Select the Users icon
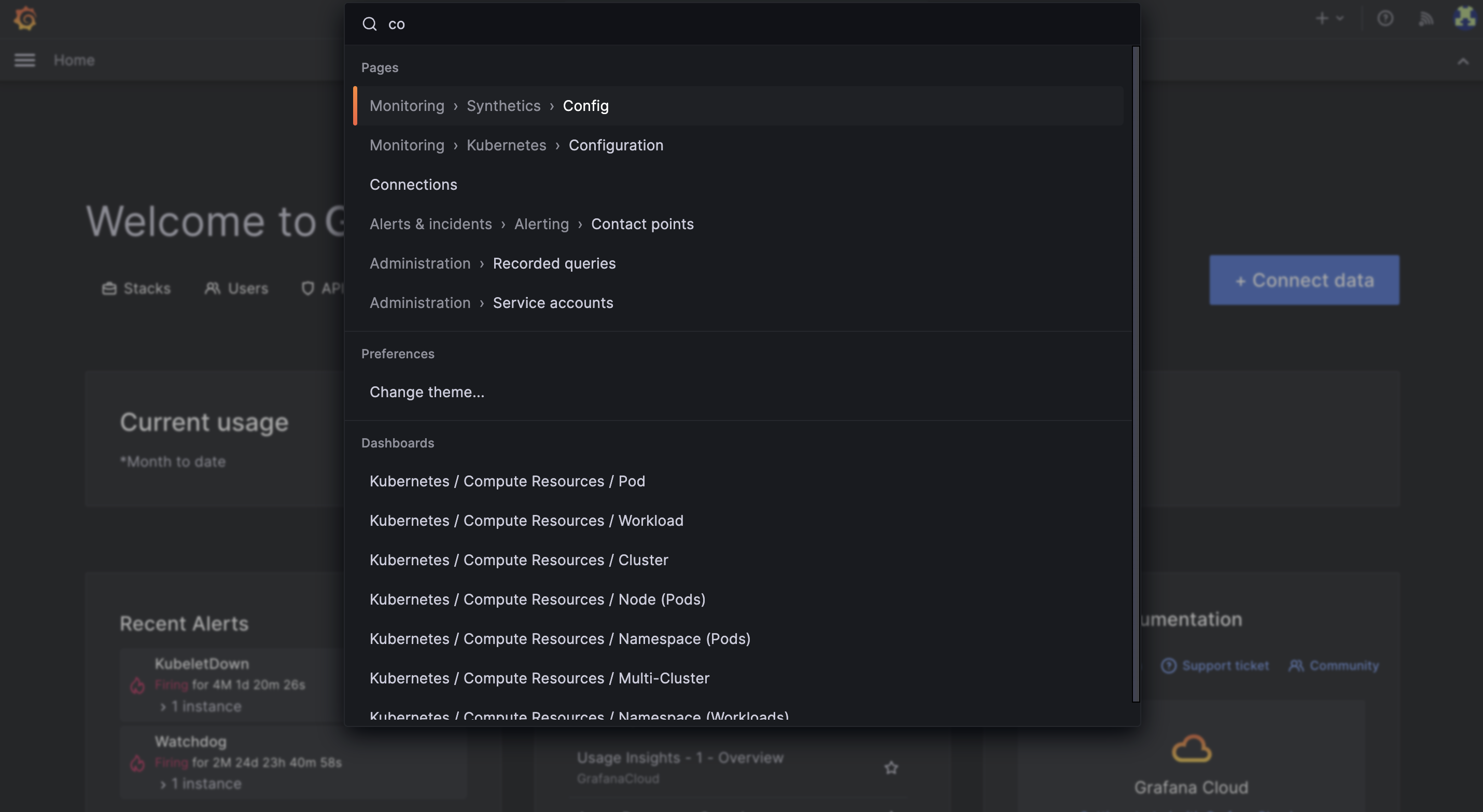This screenshot has height=812, width=1483. click(211, 288)
